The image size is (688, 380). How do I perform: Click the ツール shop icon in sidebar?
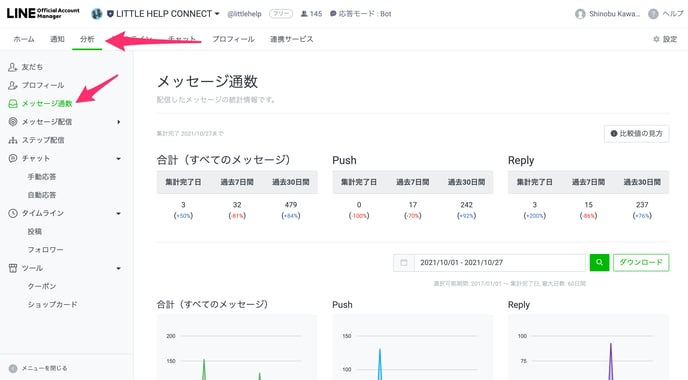click(x=13, y=268)
